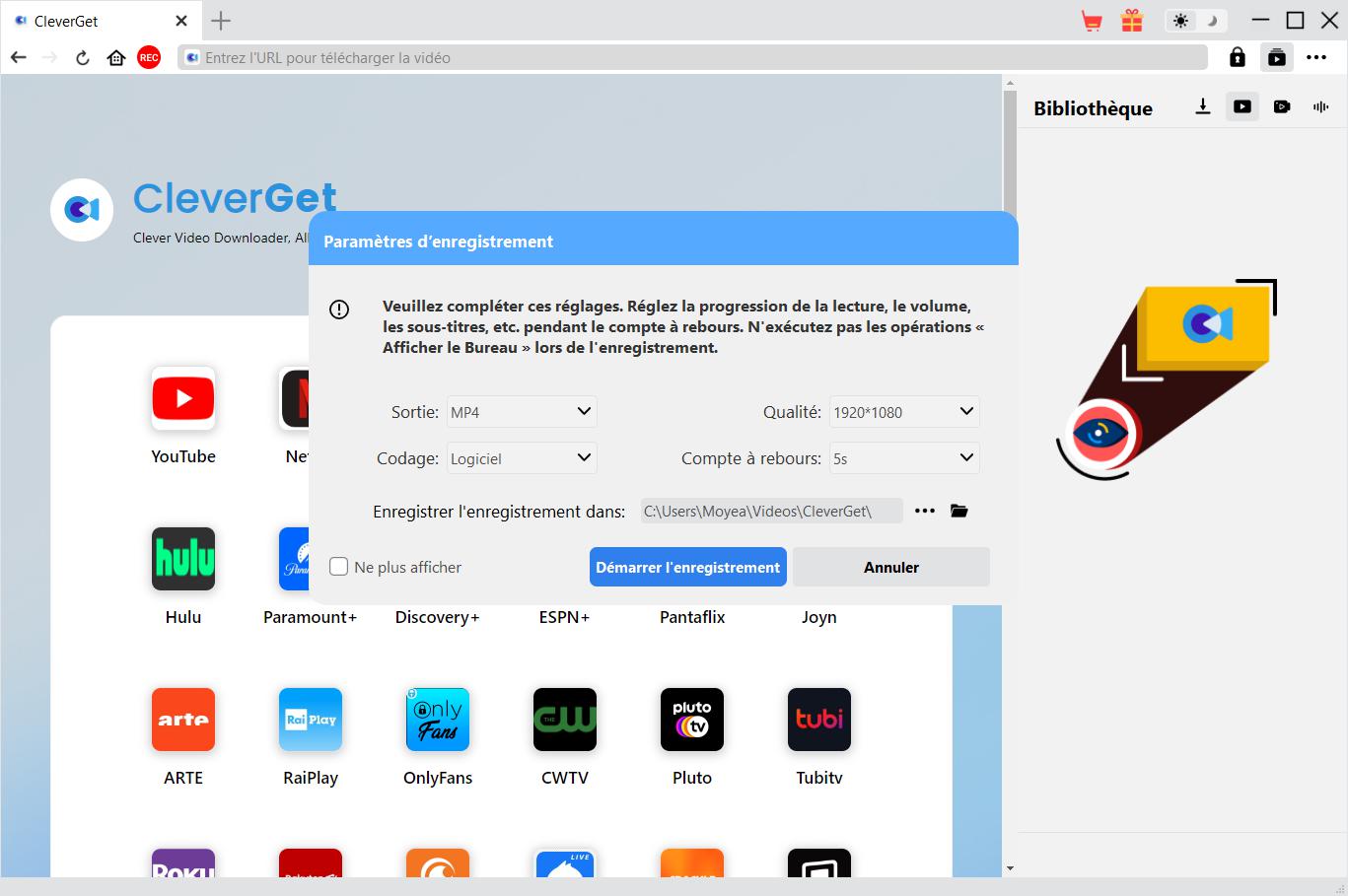The image size is (1348, 896).
Task: Click "Démarrer l'enregistrement" button
Action: 687,567
